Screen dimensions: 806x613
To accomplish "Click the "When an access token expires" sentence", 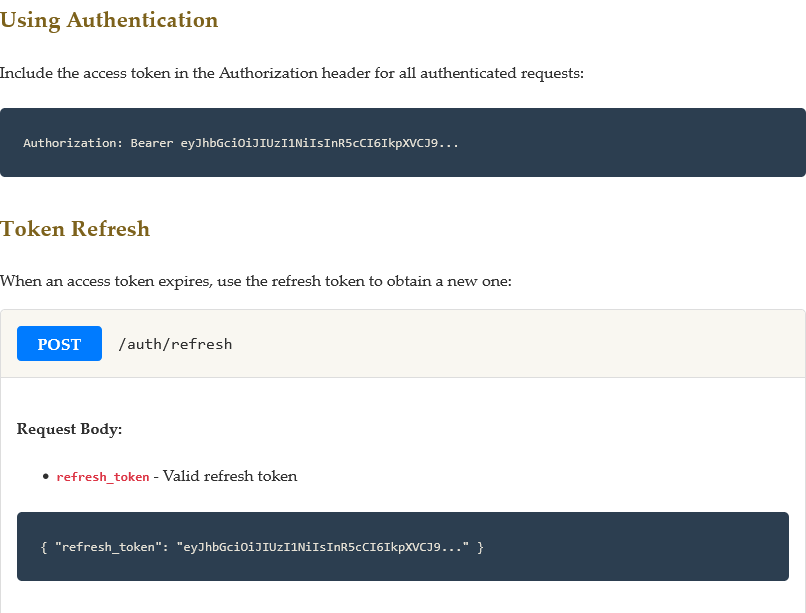I will click(255, 281).
